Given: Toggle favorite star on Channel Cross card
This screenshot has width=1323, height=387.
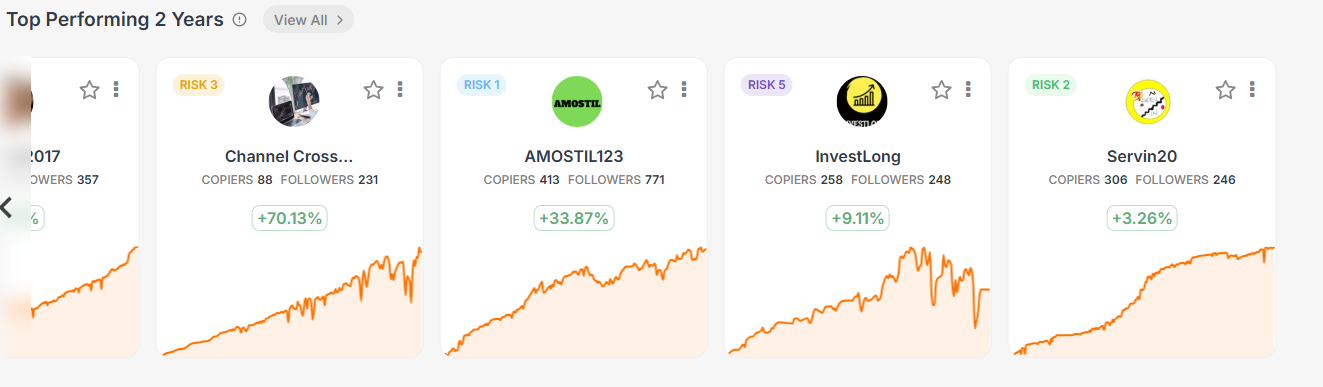Looking at the screenshot, I should (x=373, y=90).
